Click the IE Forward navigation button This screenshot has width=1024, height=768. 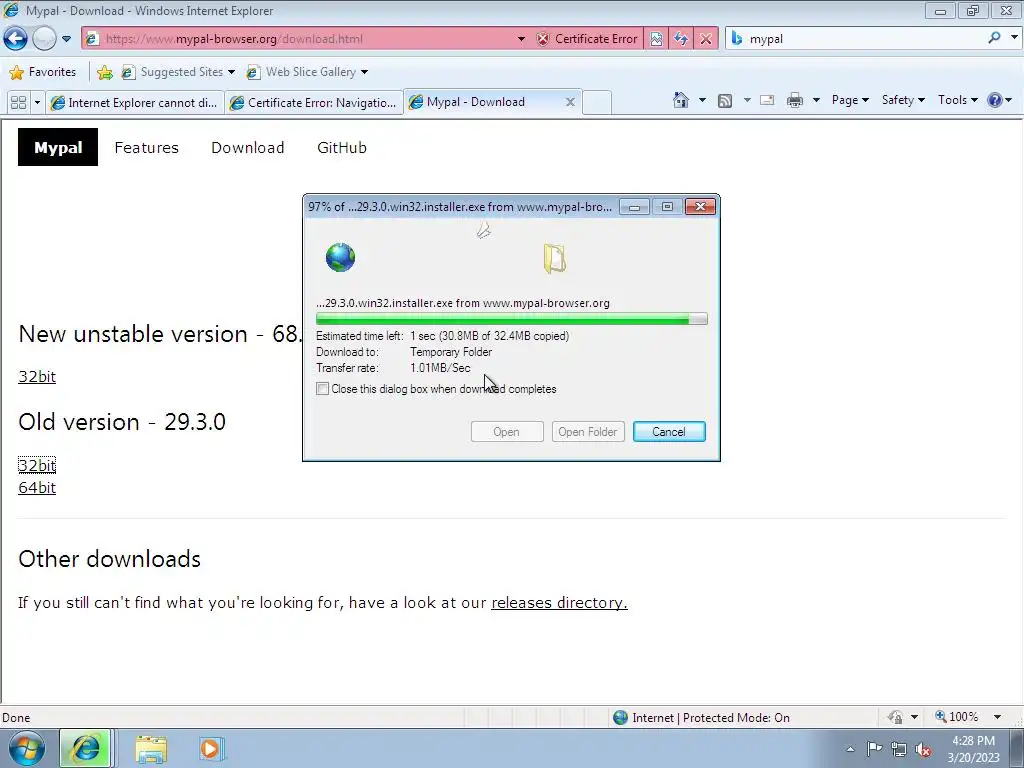(44, 39)
